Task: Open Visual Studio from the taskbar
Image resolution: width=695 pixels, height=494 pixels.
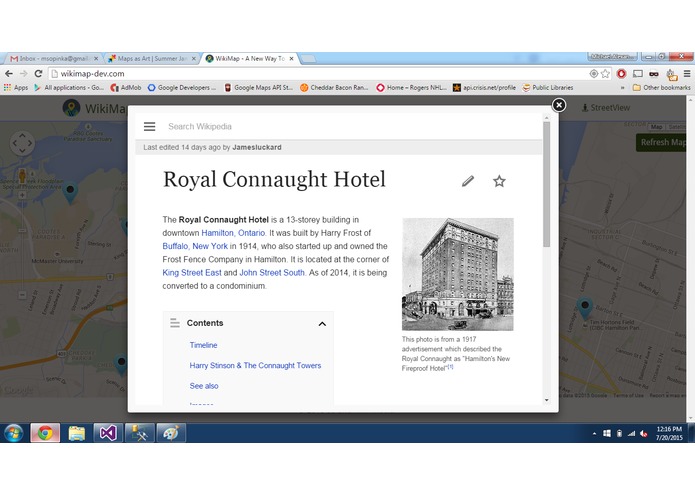Action: tap(108, 433)
